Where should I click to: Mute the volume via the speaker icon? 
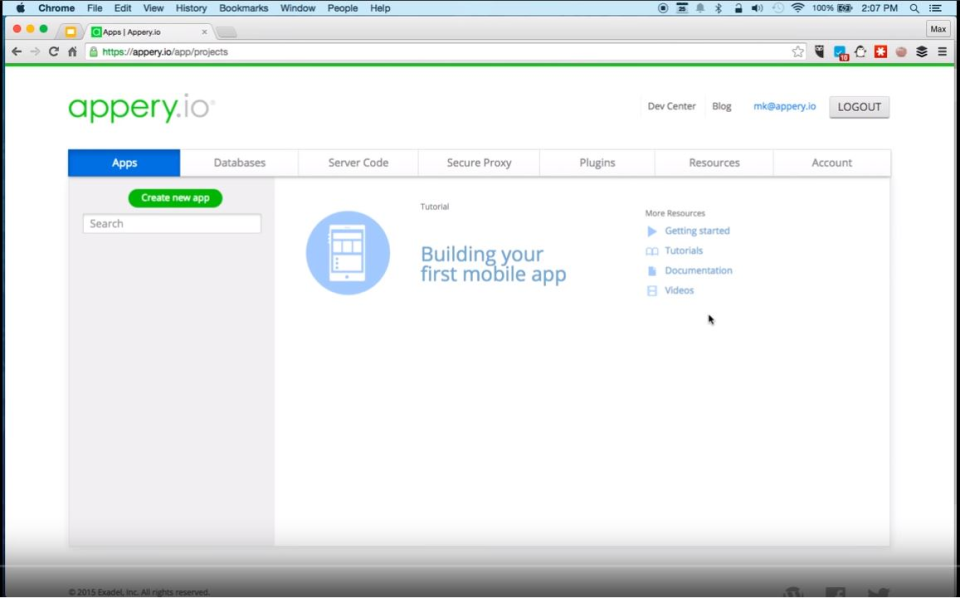coord(755,8)
